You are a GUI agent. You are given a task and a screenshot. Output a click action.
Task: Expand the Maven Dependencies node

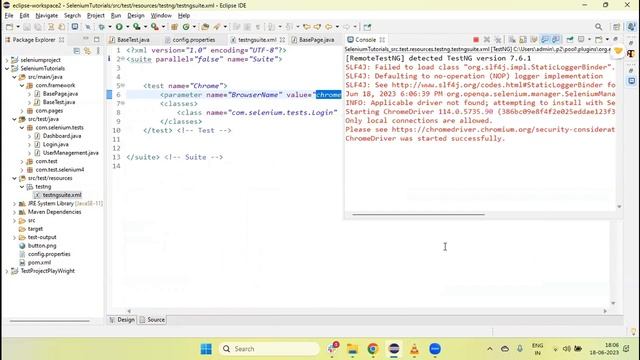coord(15,212)
